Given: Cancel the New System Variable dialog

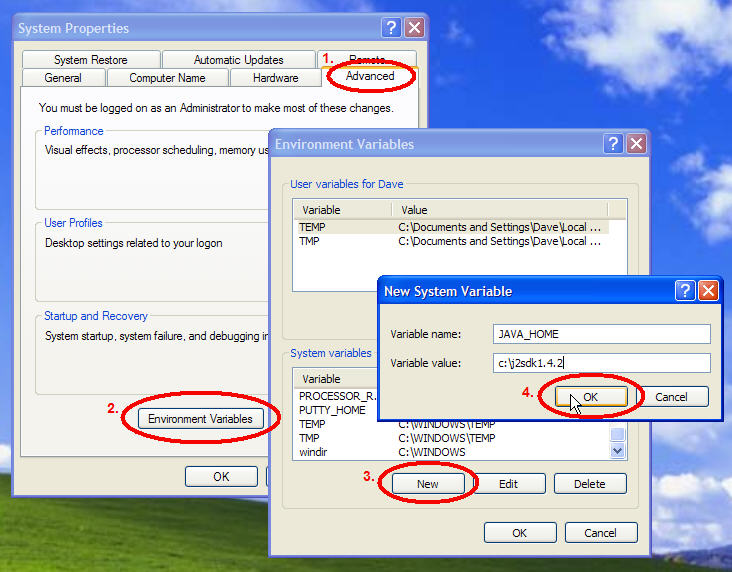Looking at the screenshot, I should (x=671, y=397).
